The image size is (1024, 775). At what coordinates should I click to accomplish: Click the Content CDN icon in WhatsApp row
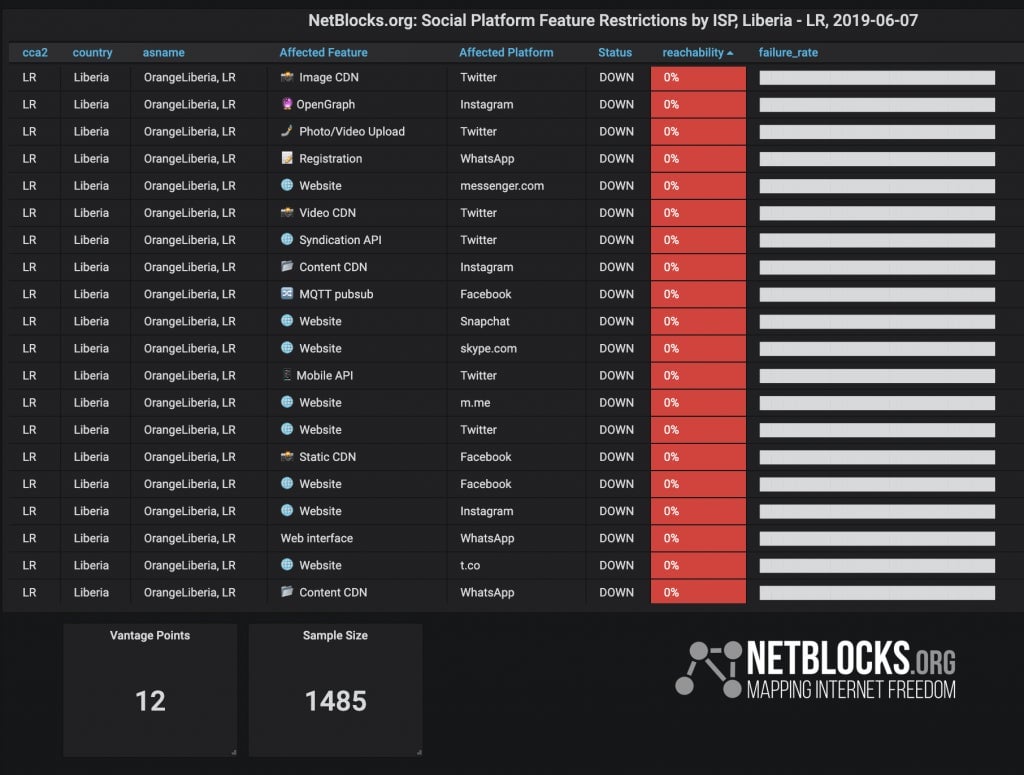coord(287,592)
